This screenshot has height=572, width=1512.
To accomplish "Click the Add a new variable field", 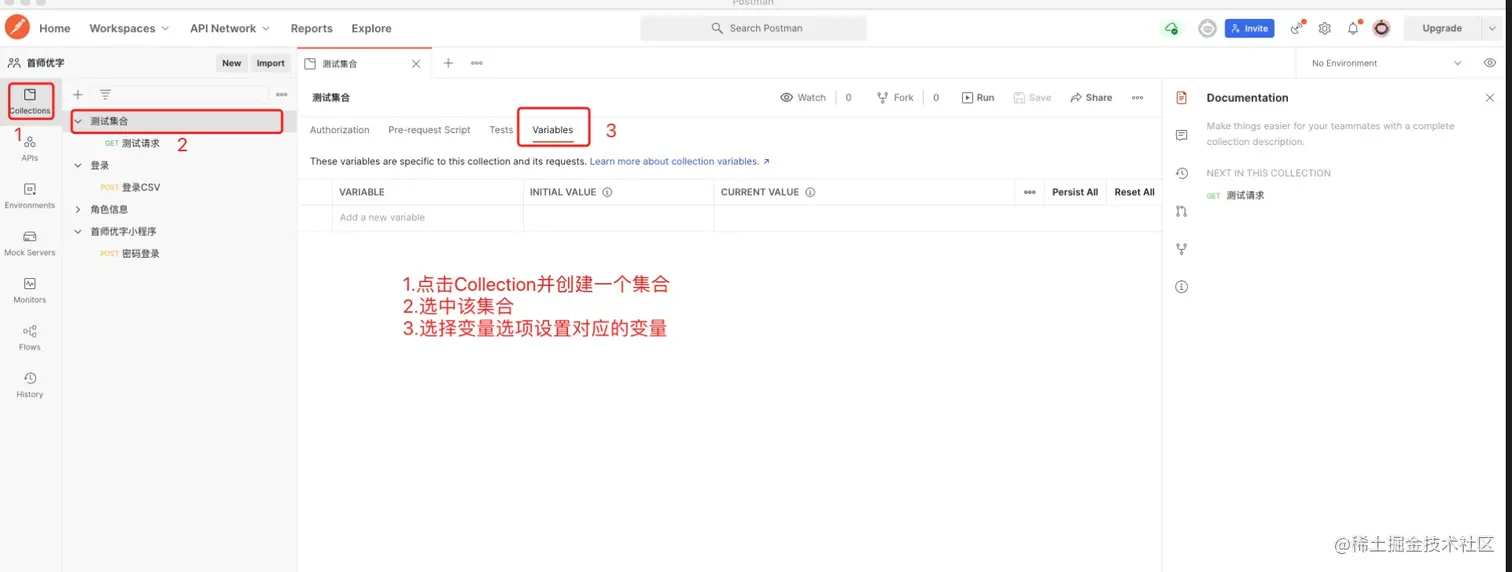I will (428, 217).
